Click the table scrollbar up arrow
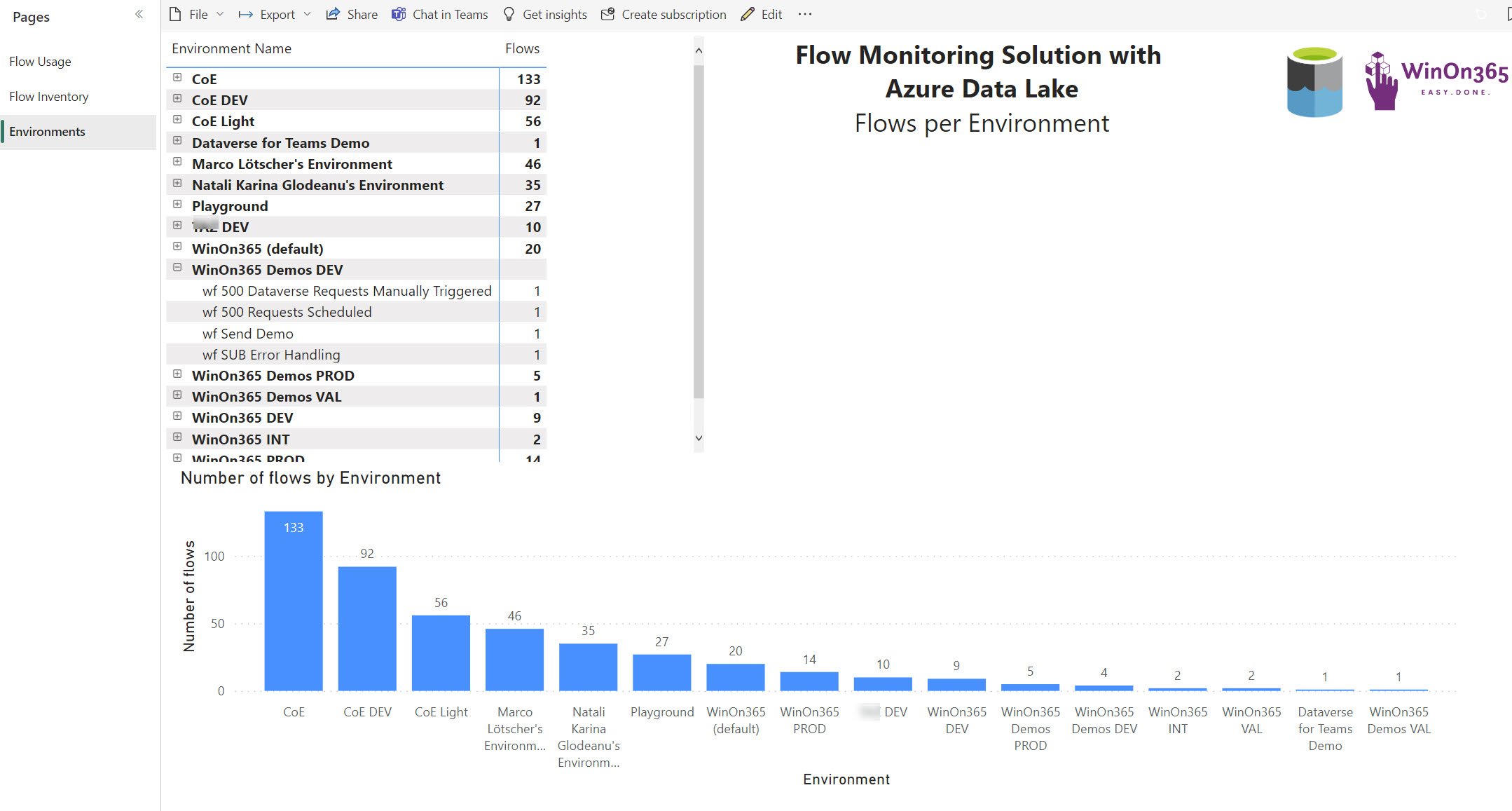This screenshot has height=811, width=1512. click(699, 50)
